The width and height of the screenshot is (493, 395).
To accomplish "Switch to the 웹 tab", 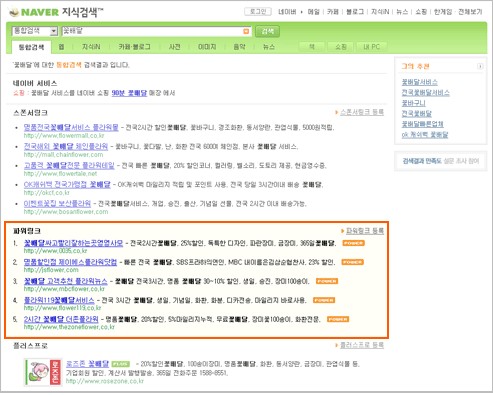I will tap(61, 47).
